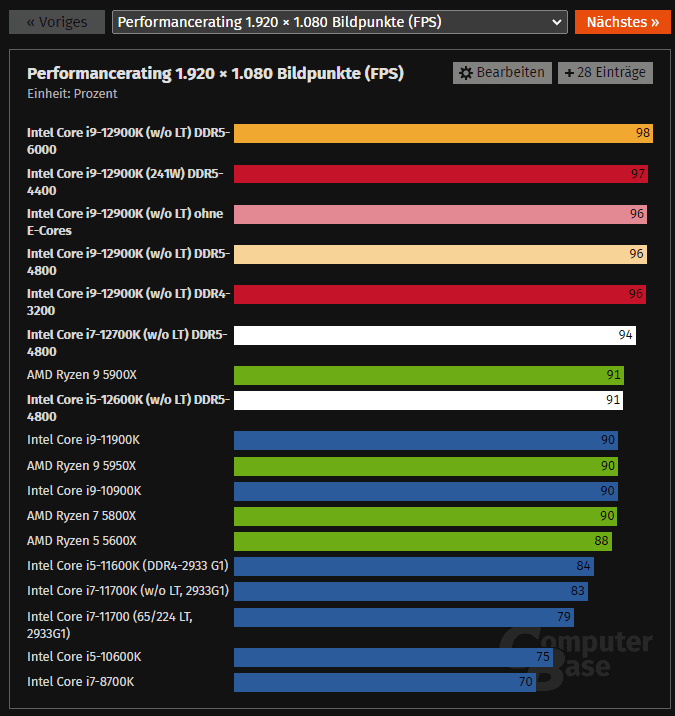Click the value 94 on the i7-12700K bar
Viewport: 675px width, 716px height.
tap(625, 335)
